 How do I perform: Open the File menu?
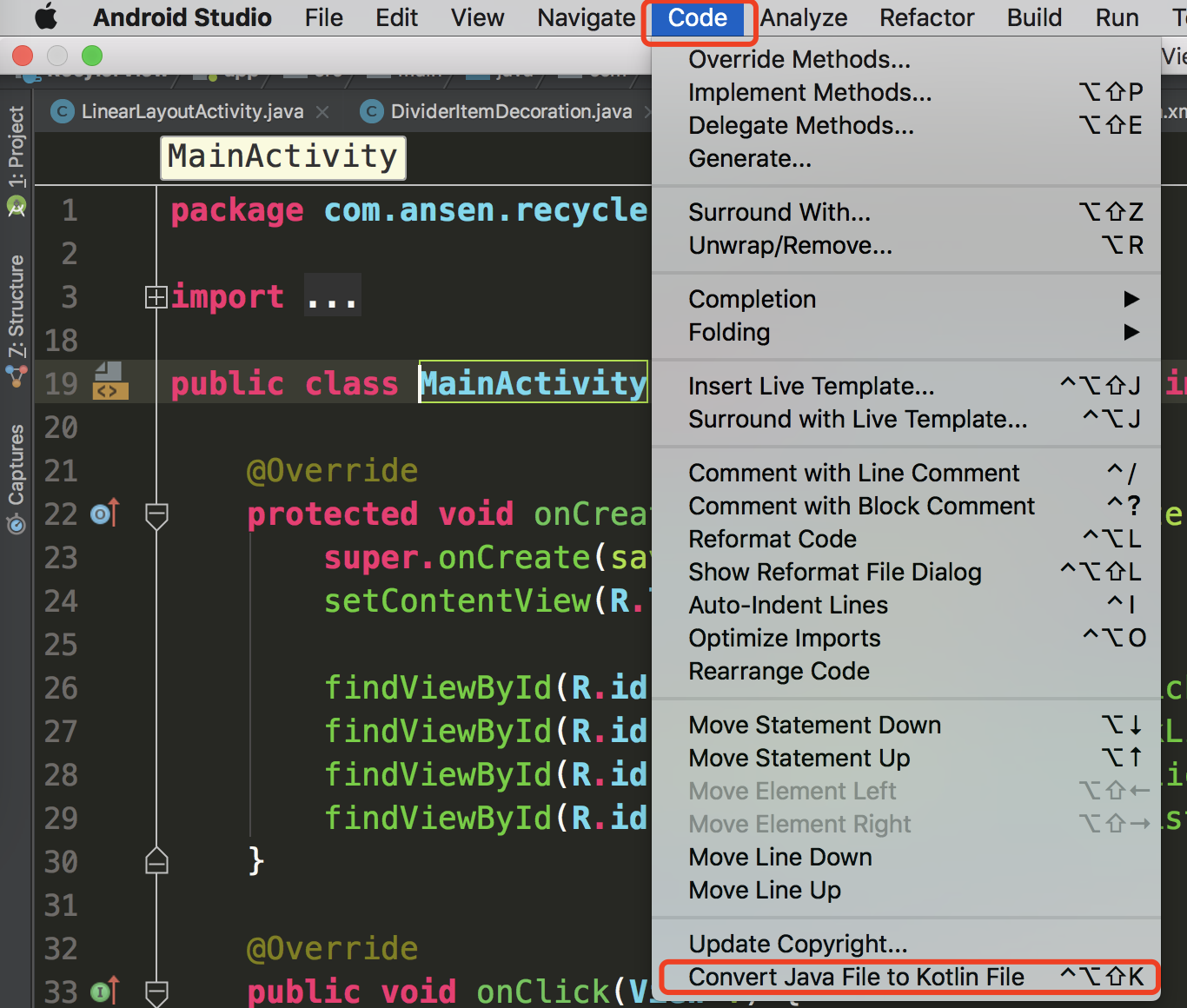[324, 17]
